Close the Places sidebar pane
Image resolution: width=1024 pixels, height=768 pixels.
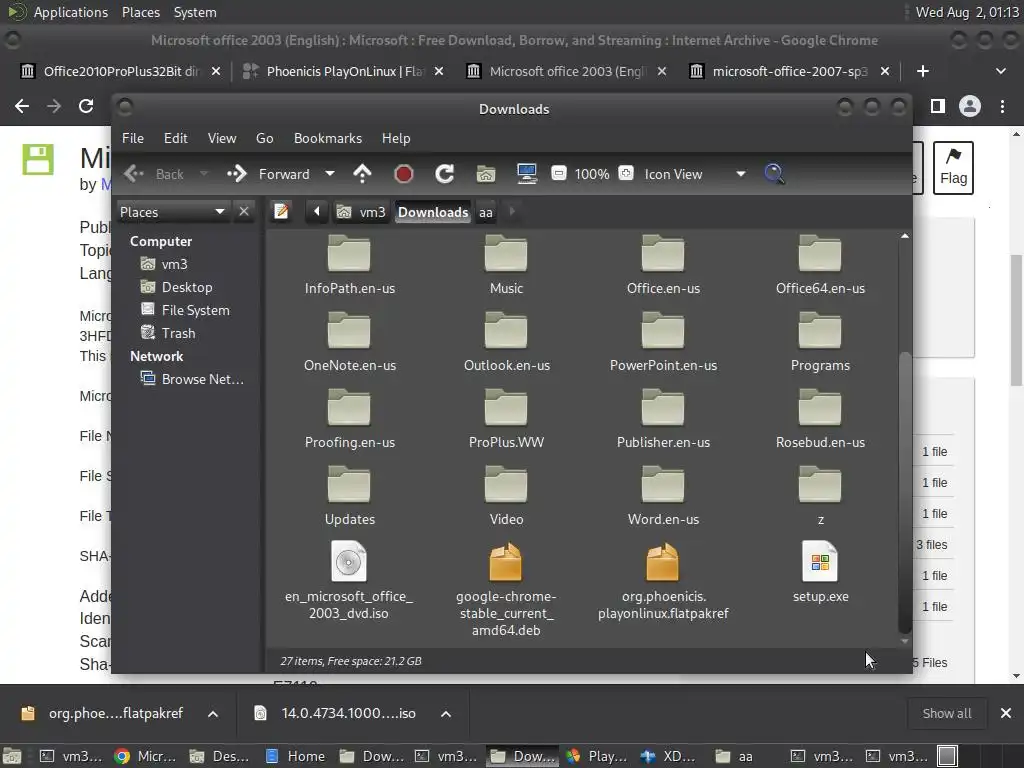coord(244,212)
